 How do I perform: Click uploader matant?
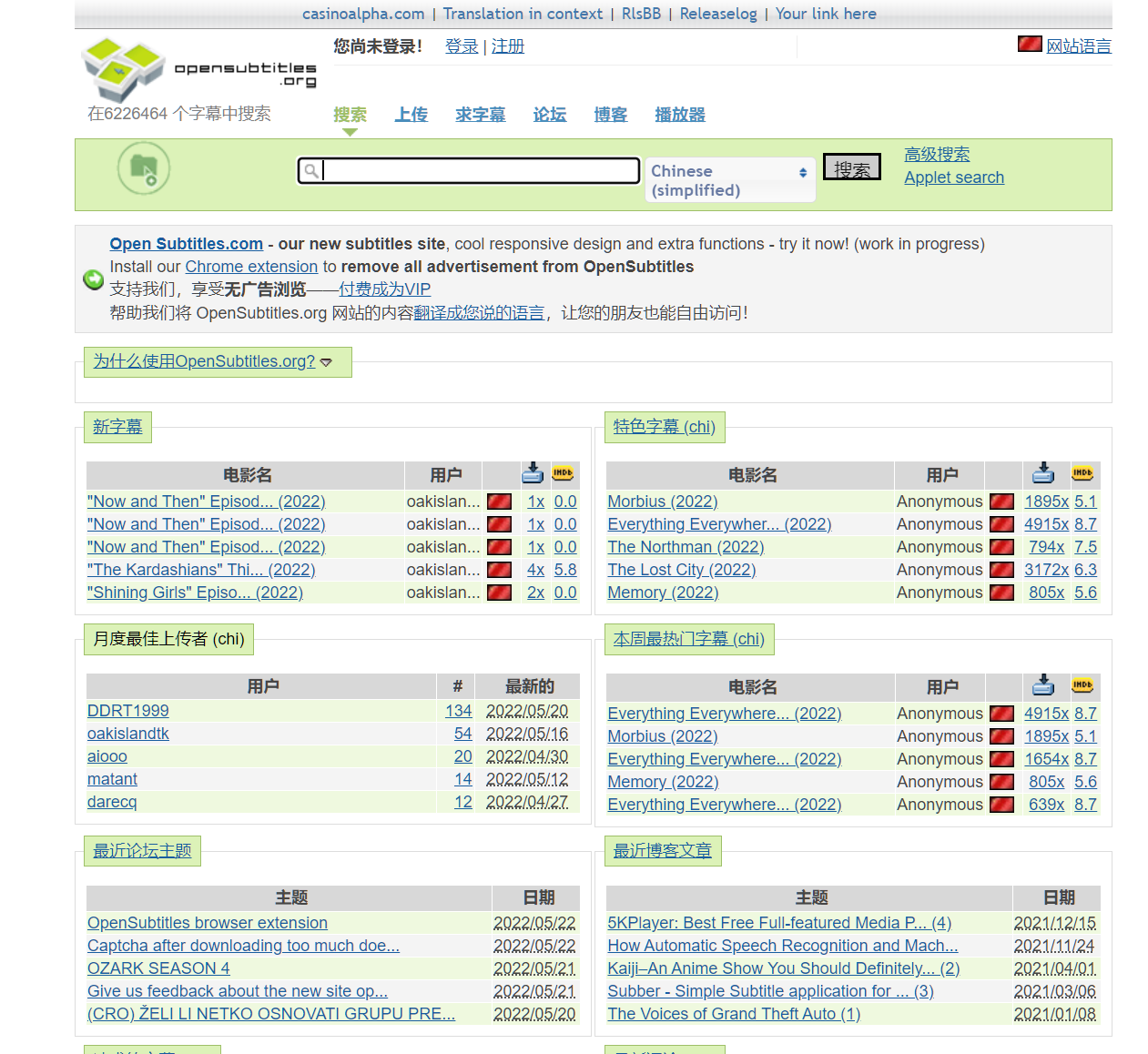pyautogui.click(x=112, y=779)
